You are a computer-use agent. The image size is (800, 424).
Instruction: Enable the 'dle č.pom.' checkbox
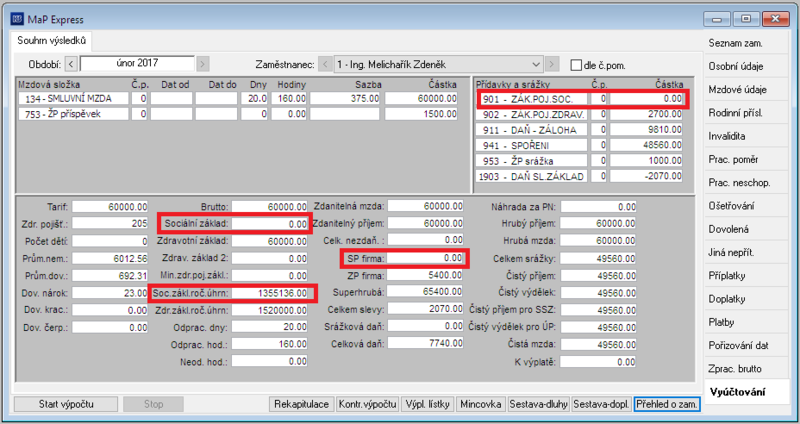576,65
